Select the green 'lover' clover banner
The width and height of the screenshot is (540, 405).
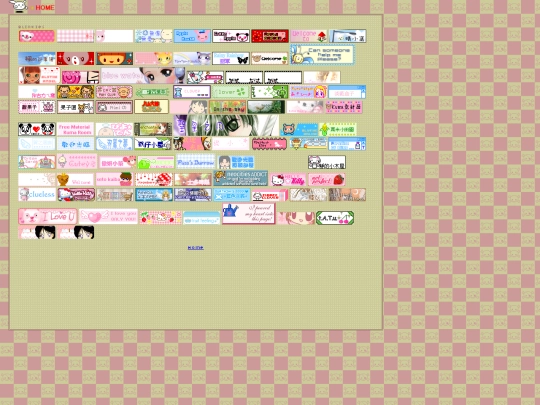[231, 92]
